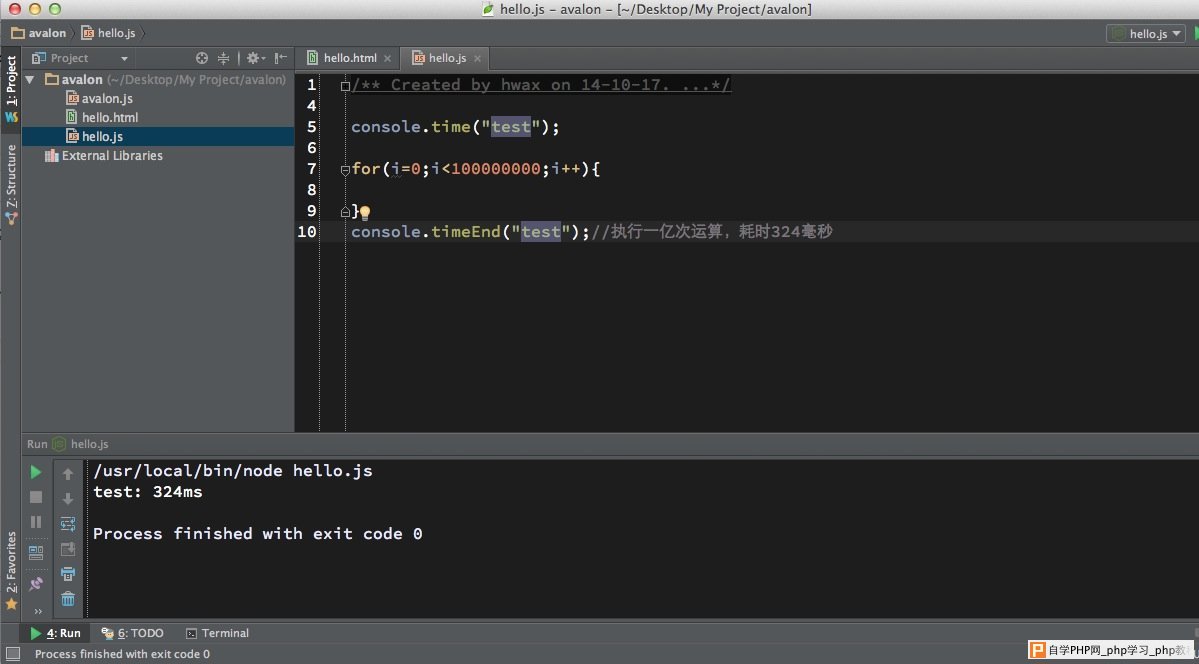Open the Terminal tool window tab
Viewport: 1199px width, 664px height.
pos(217,633)
